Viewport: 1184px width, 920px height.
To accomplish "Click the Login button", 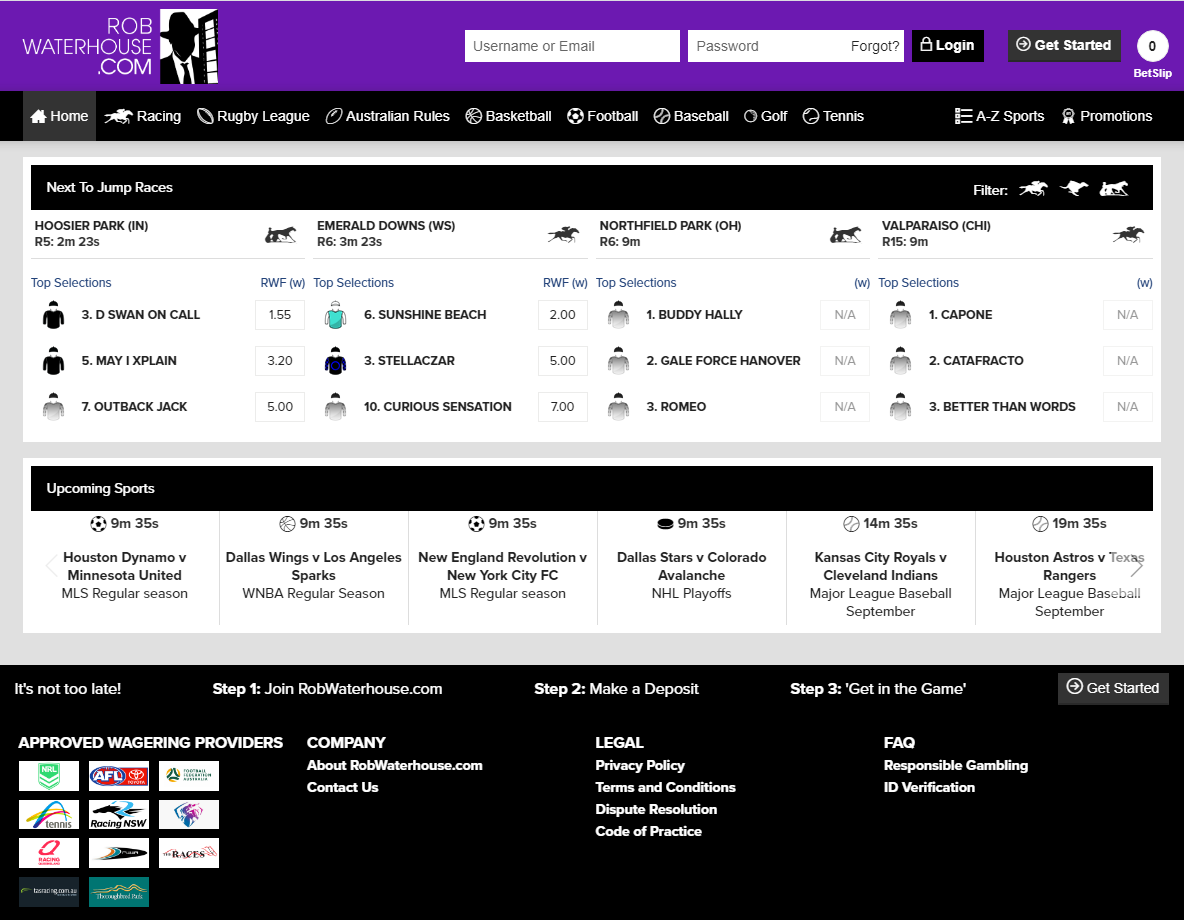I will click(948, 46).
